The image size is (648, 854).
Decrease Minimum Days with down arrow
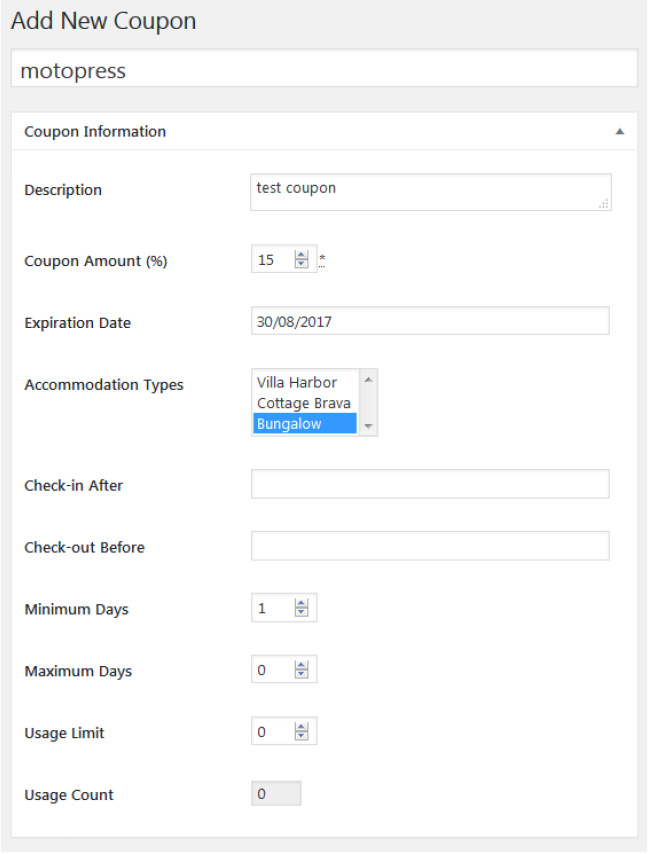point(301,614)
